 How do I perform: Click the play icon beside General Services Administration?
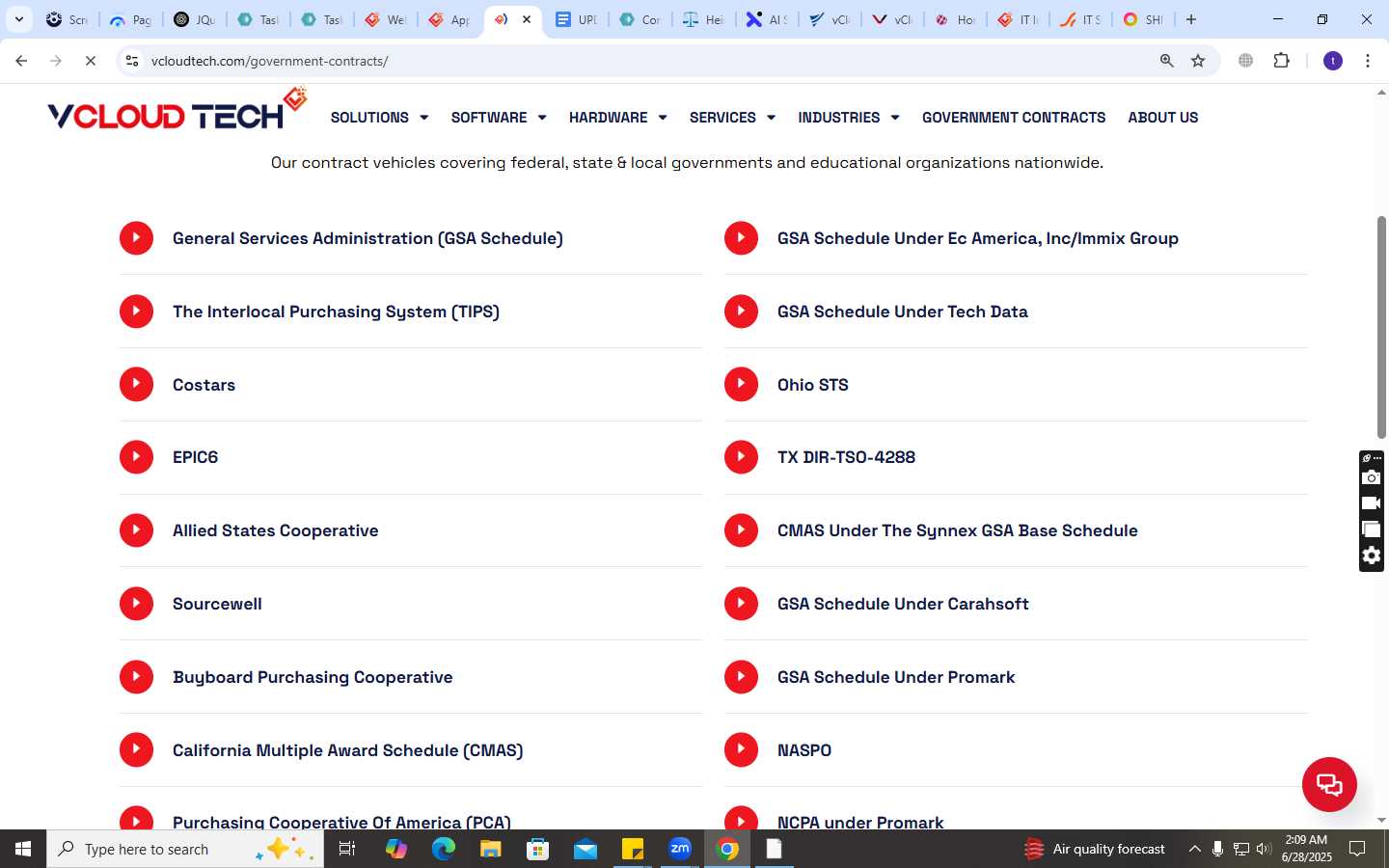pyautogui.click(x=136, y=238)
